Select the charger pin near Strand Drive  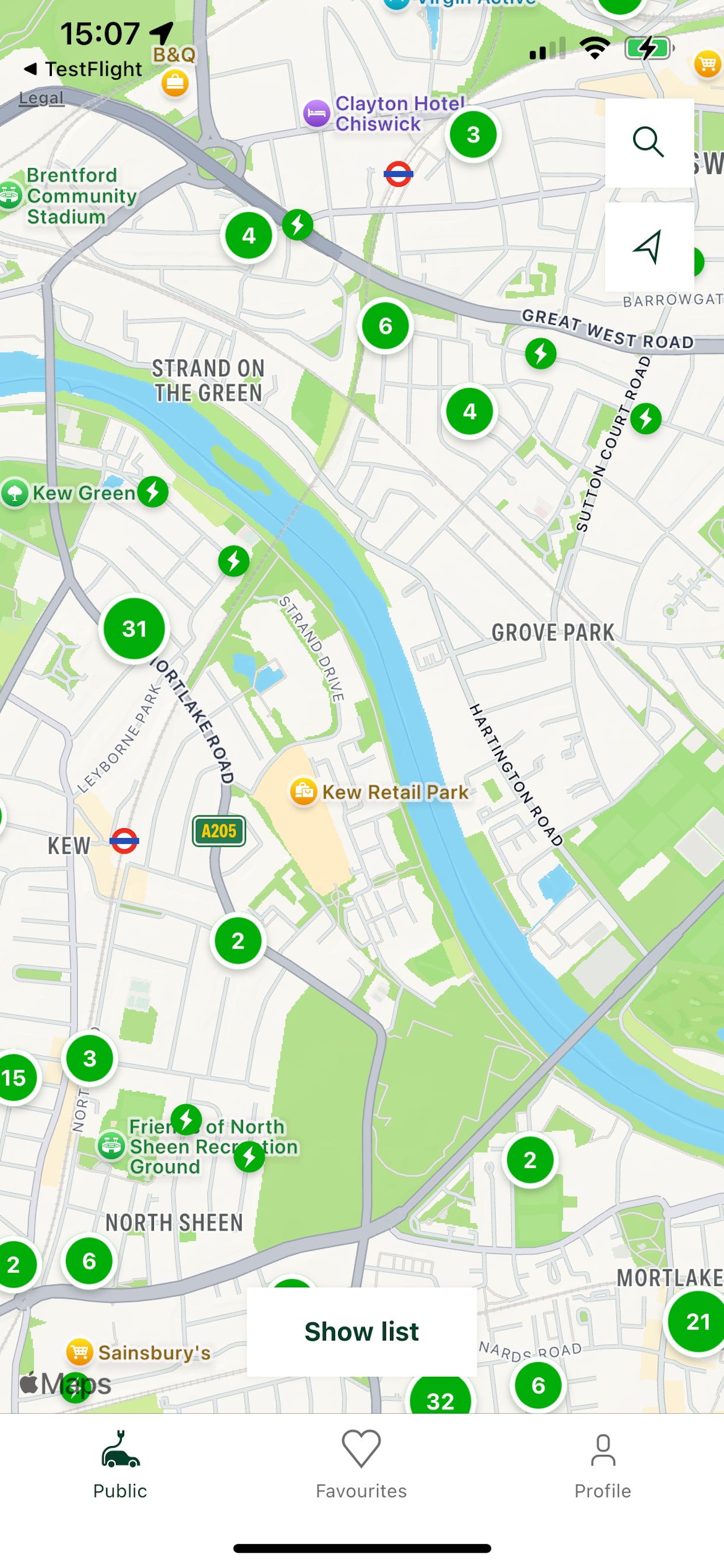click(x=234, y=561)
